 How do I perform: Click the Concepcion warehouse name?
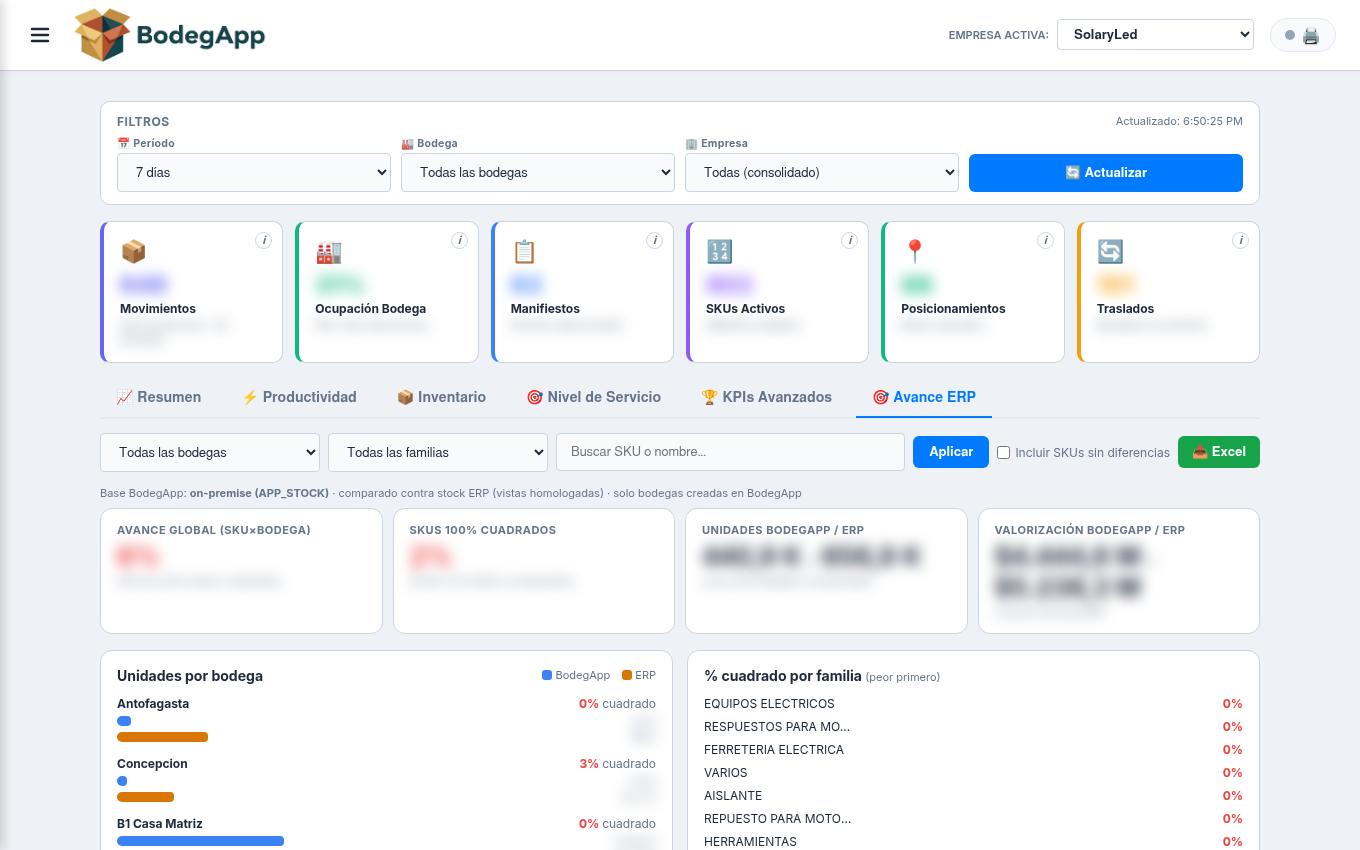point(152,764)
